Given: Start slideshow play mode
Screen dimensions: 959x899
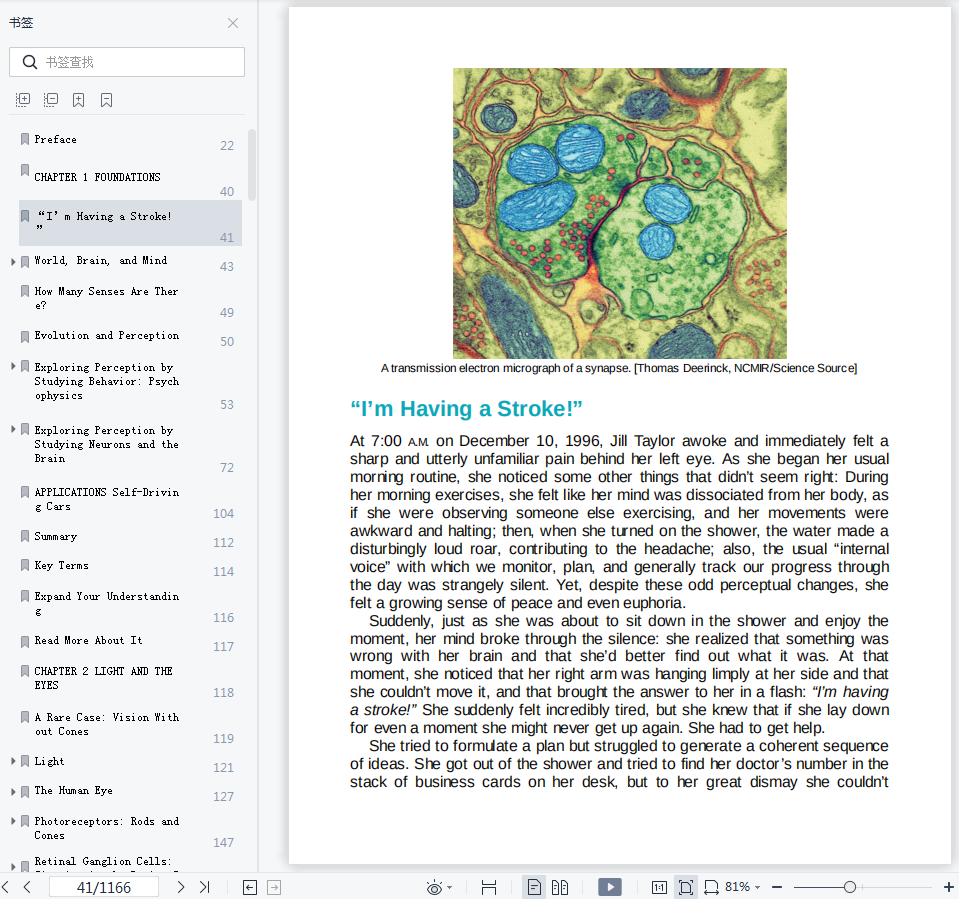Looking at the screenshot, I should (610, 887).
